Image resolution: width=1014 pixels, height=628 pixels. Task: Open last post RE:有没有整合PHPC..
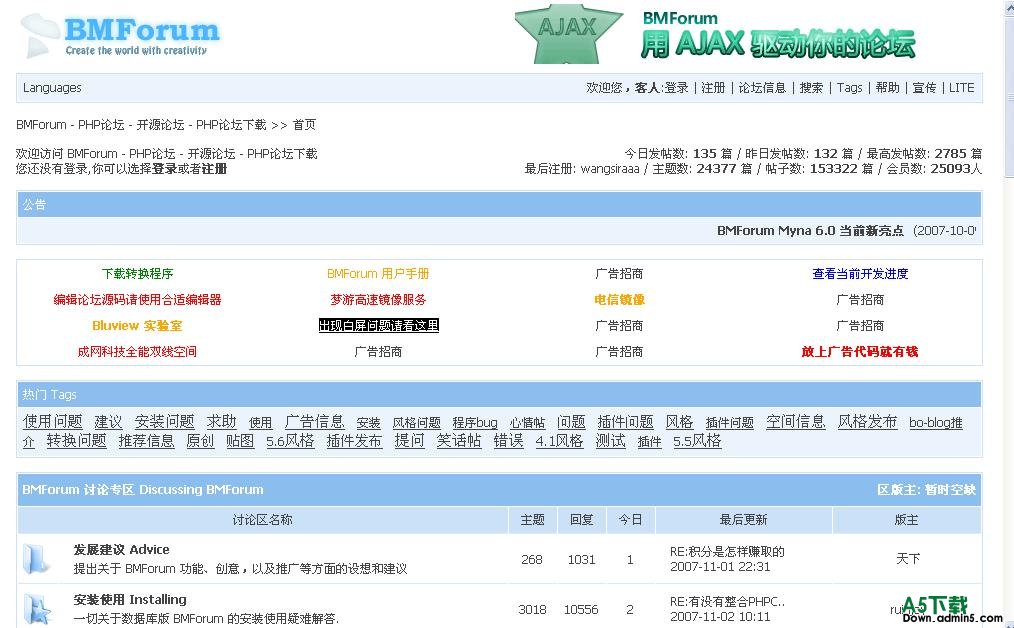(x=727, y=601)
